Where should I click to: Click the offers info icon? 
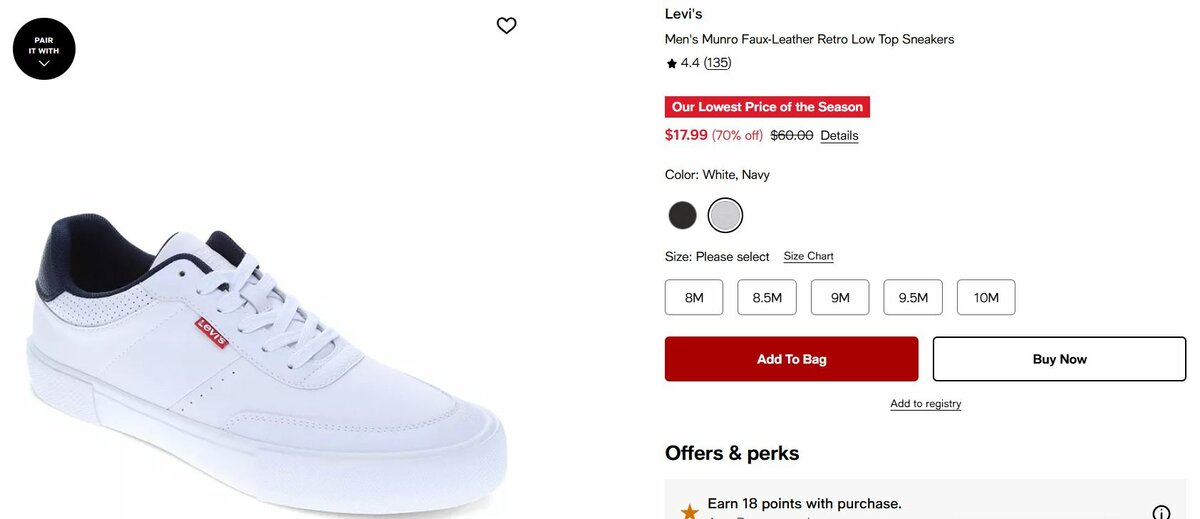[1161, 512]
